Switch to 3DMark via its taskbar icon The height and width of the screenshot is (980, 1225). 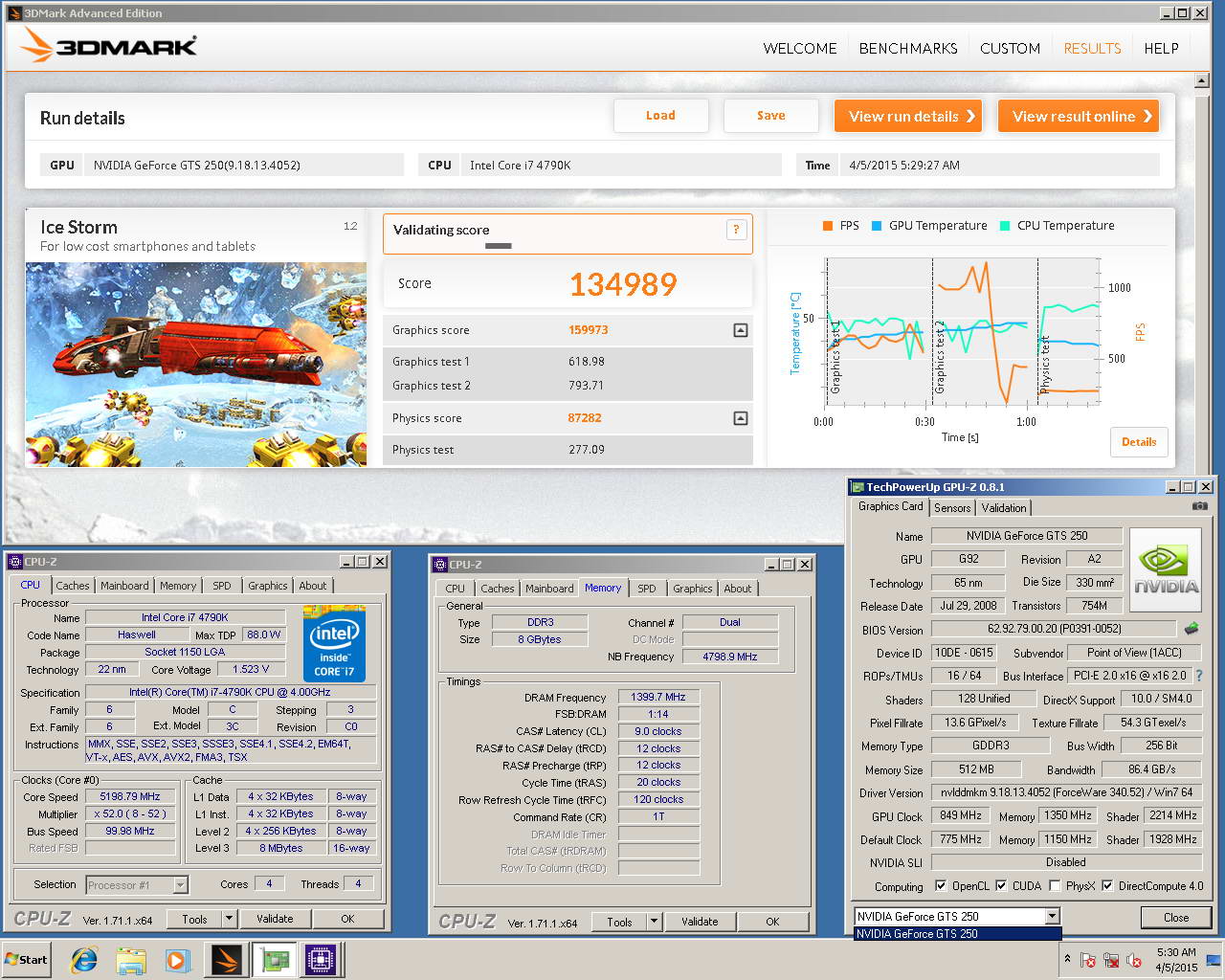(x=226, y=960)
